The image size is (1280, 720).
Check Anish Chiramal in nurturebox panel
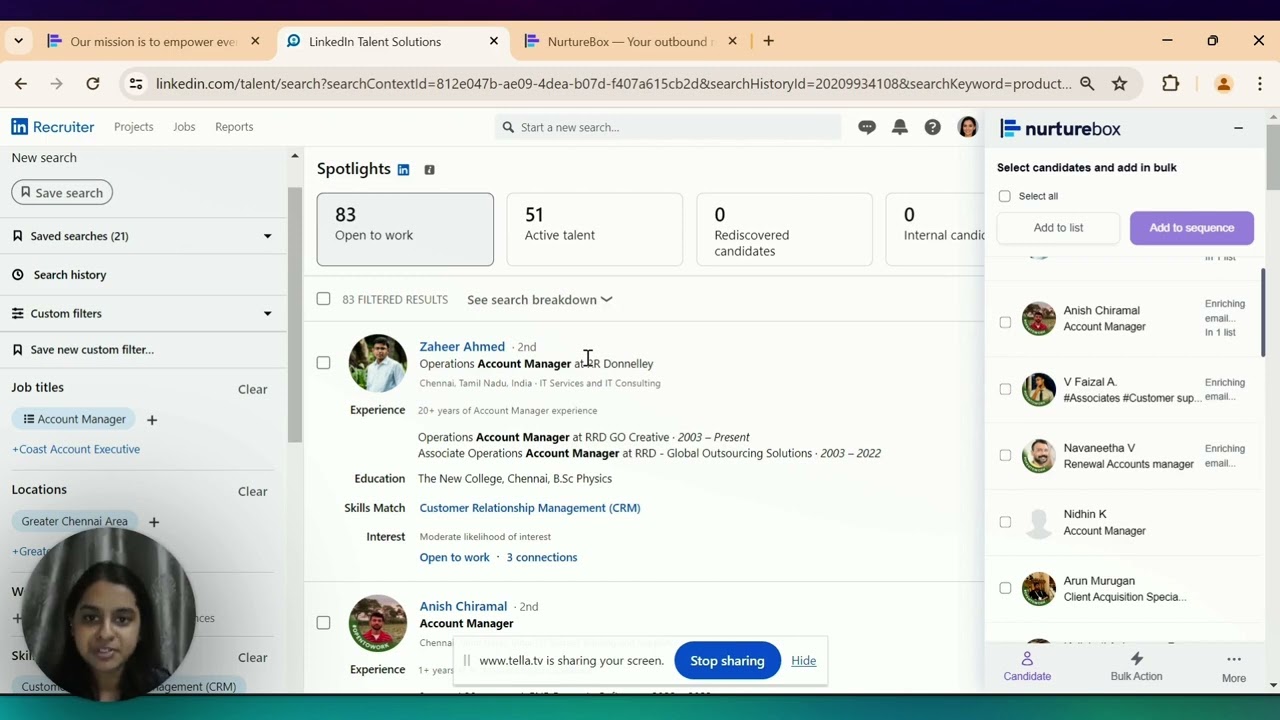[x=1005, y=323]
